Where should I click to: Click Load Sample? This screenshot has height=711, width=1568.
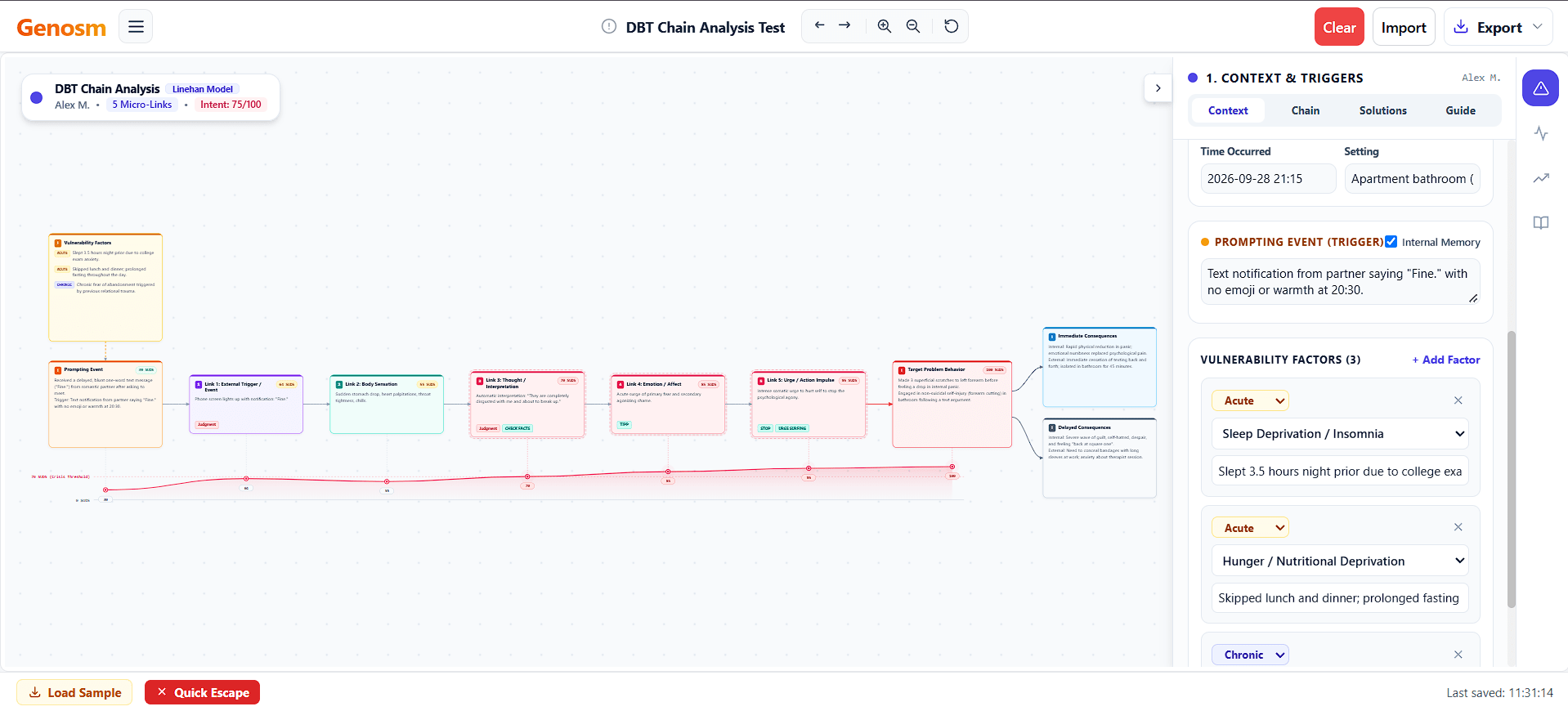point(74,692)
